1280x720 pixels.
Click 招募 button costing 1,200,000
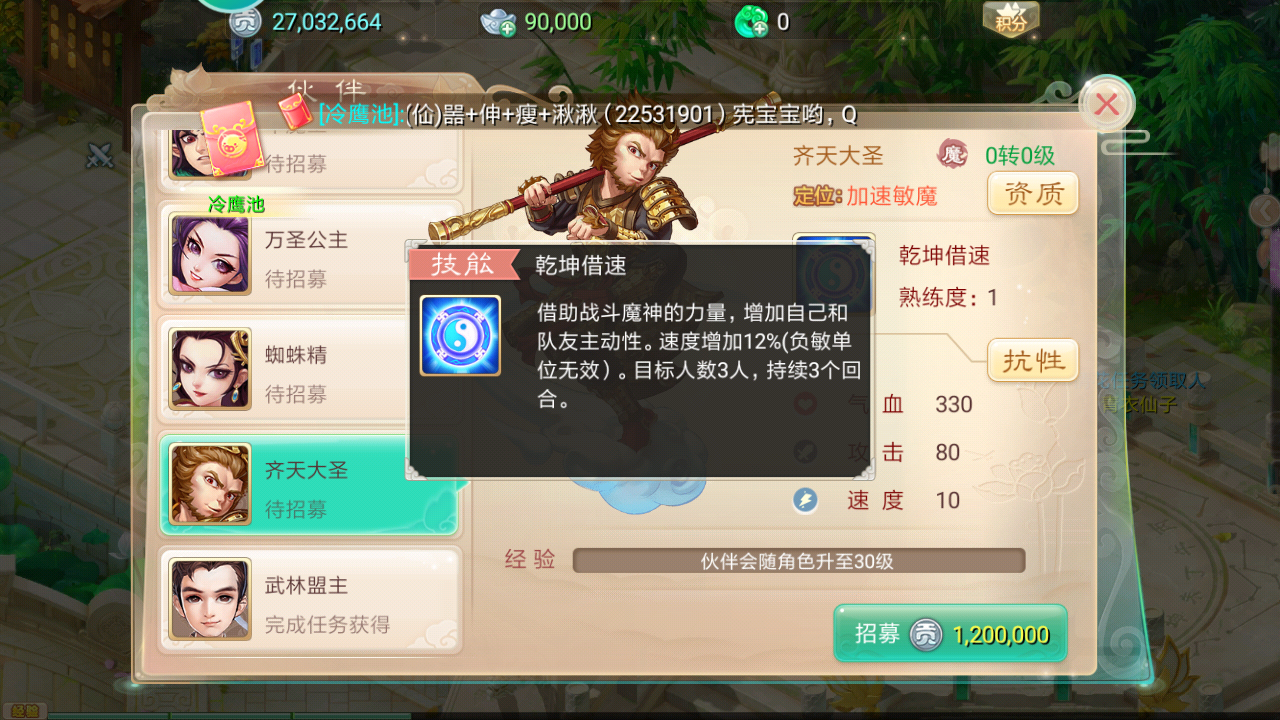pyautogui.click(x=950, y=634)
